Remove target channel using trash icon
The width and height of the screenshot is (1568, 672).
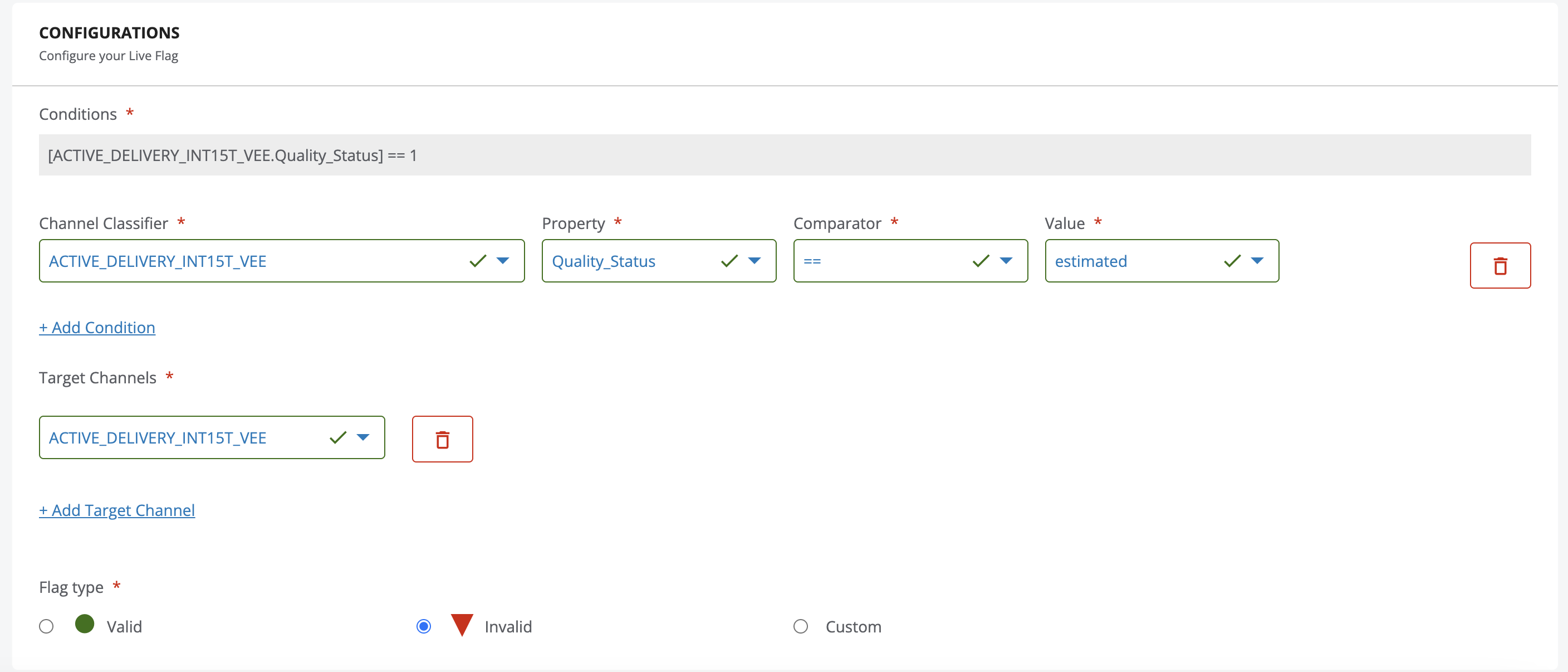click(x=442, y=439)
